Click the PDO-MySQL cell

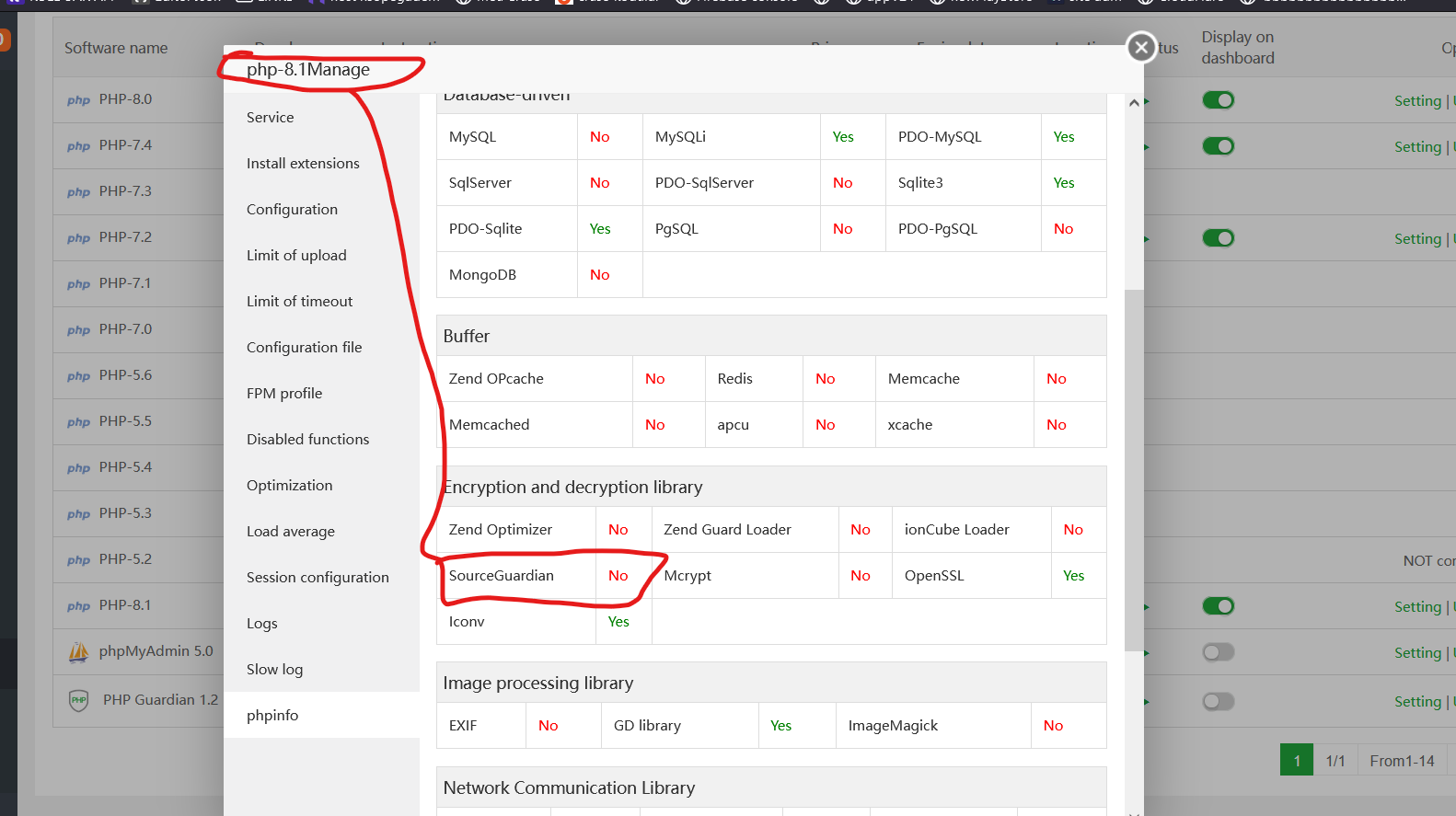tap(964, 136)
